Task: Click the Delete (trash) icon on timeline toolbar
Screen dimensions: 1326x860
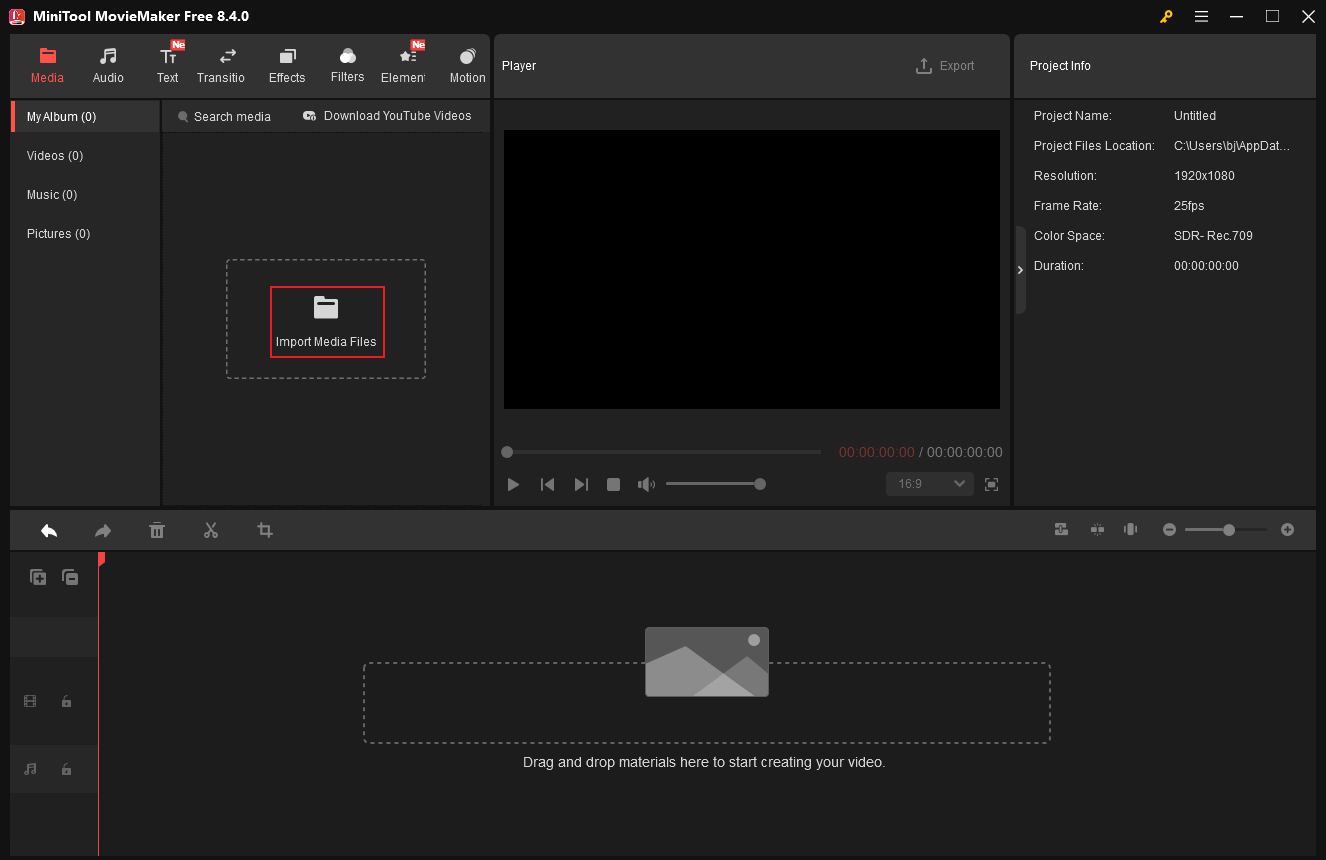Action: [x=157, y=530]
